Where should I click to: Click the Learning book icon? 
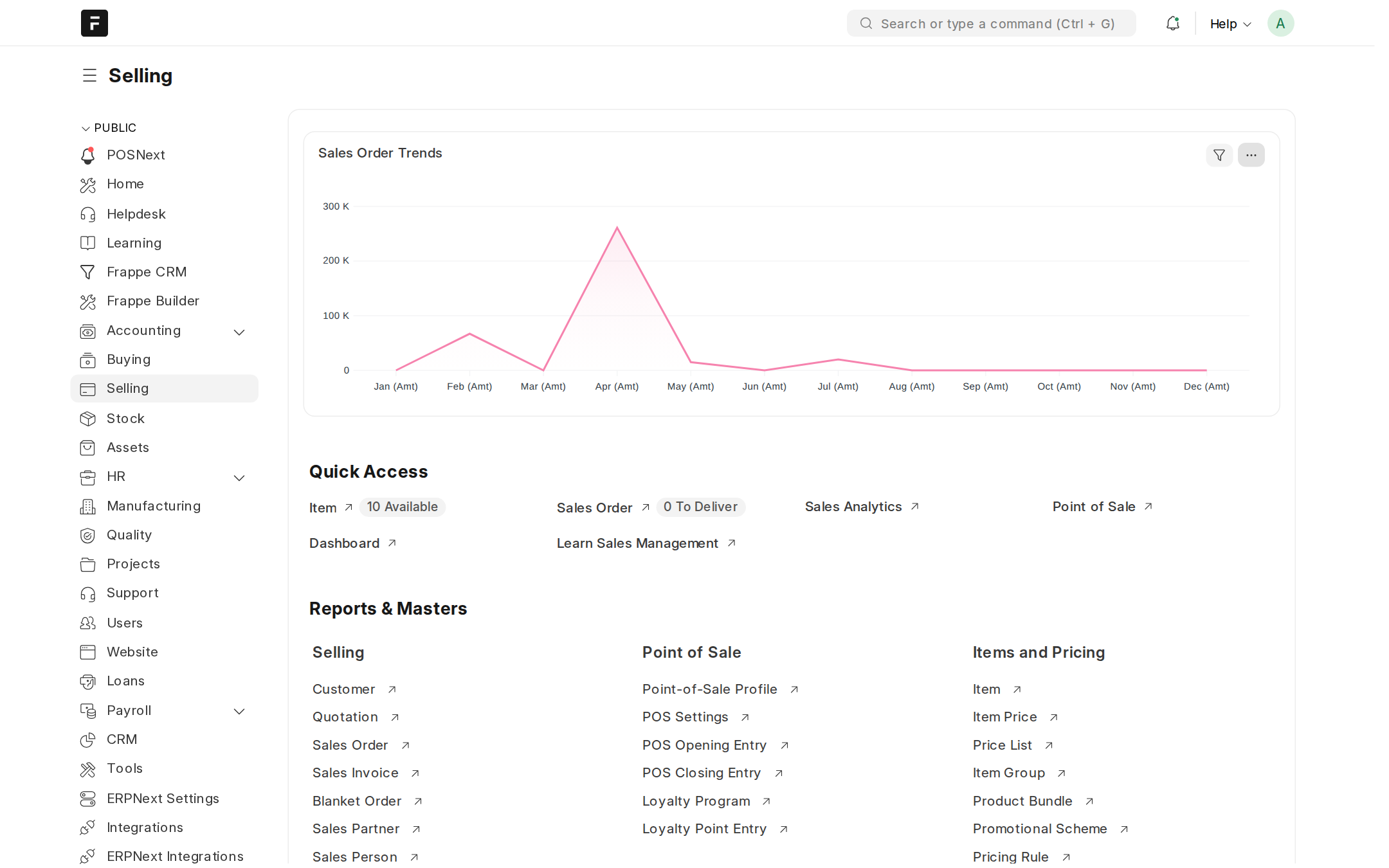pyautogui.click(x=88, y=243)
